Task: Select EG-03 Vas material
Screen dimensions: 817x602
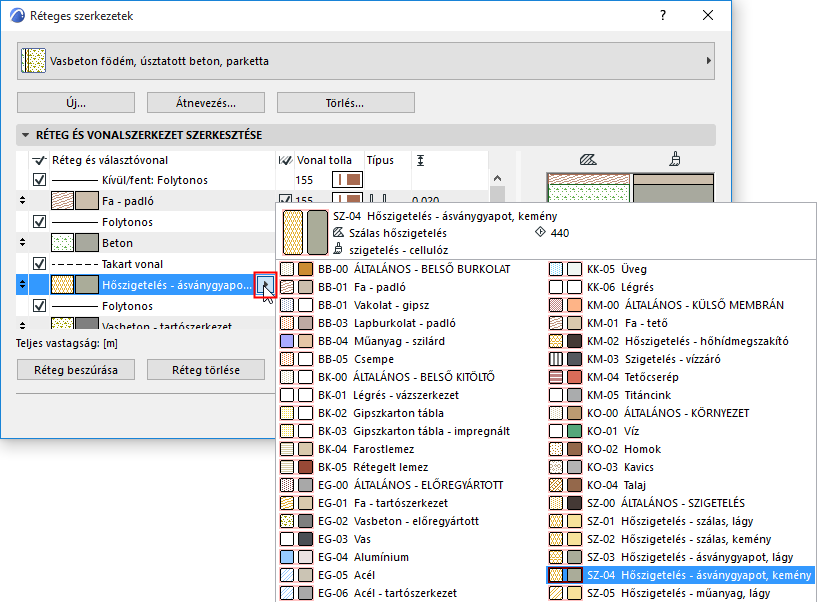Action: [412, 539]
